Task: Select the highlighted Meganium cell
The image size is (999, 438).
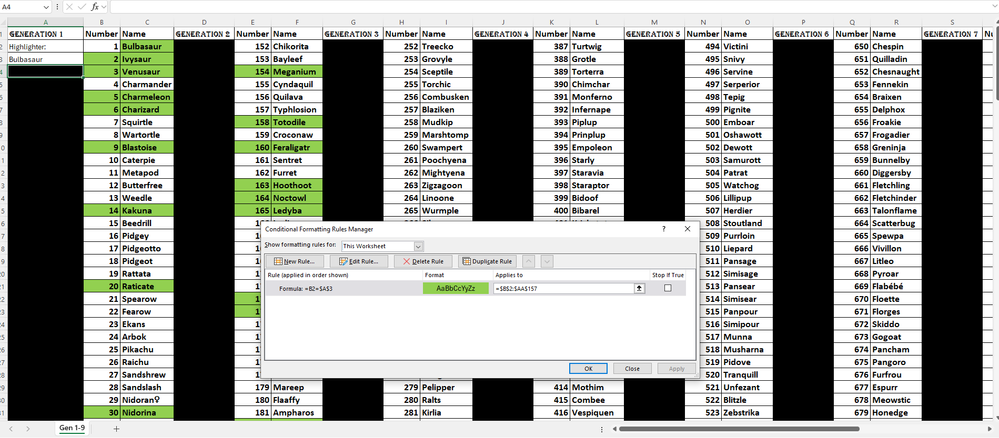Action: pos(297,71)
